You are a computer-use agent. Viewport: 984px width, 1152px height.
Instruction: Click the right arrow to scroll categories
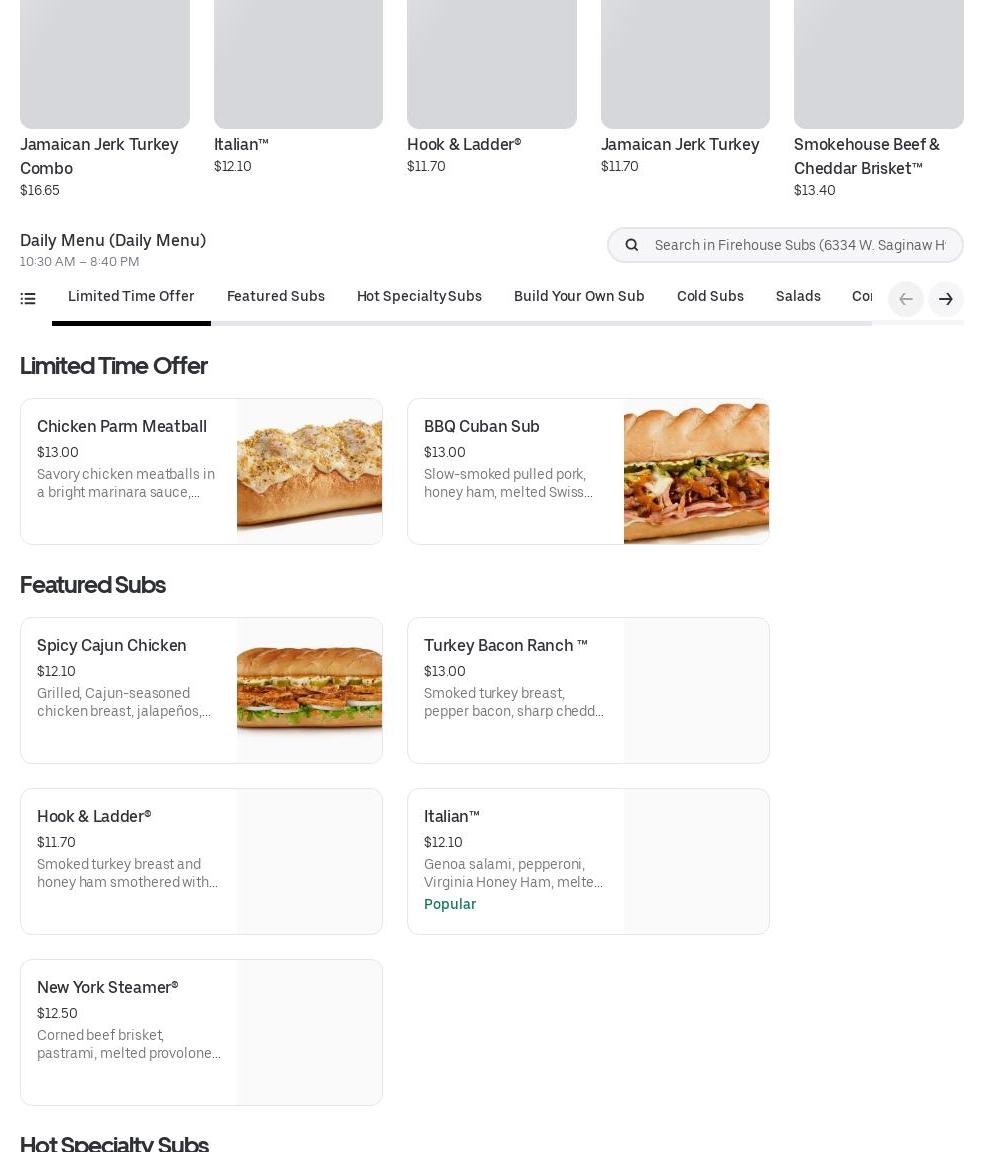(x=946, y=299)
